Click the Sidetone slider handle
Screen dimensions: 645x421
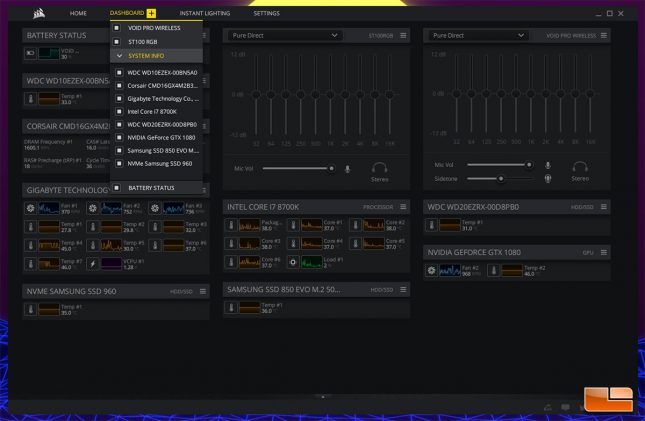[x=501, y=179]
